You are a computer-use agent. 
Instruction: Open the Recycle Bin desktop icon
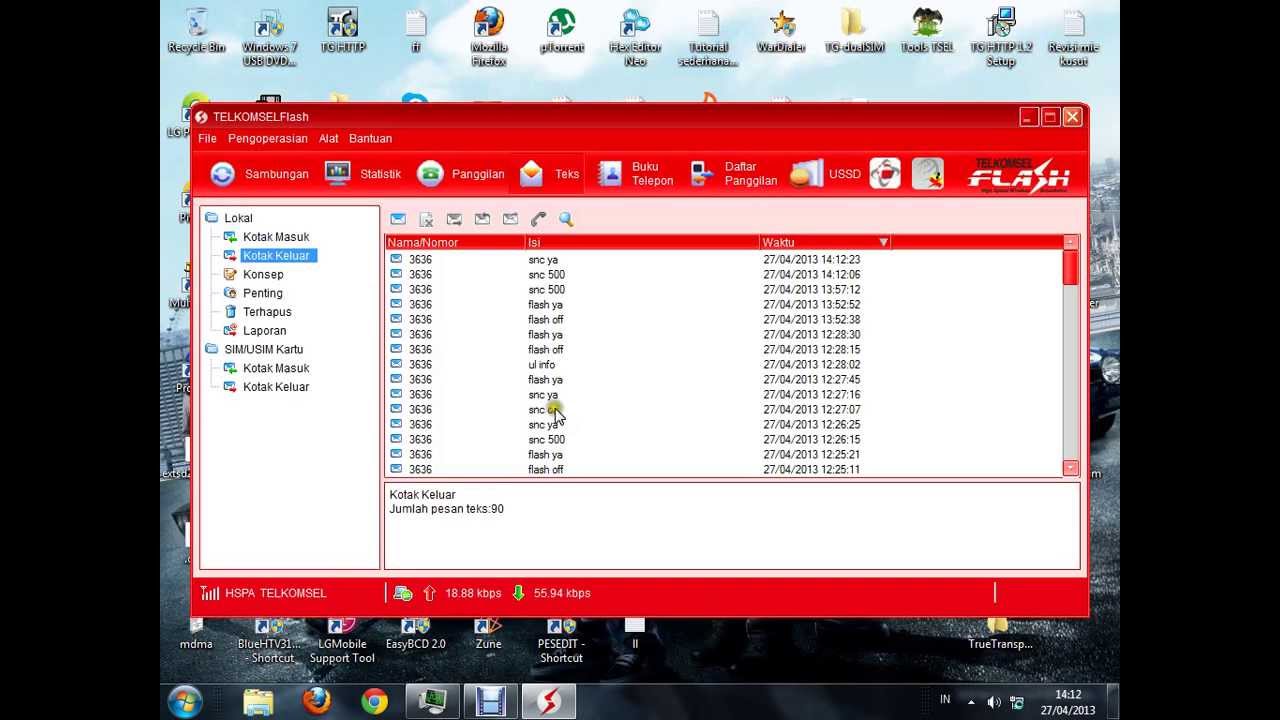[197, 31]
